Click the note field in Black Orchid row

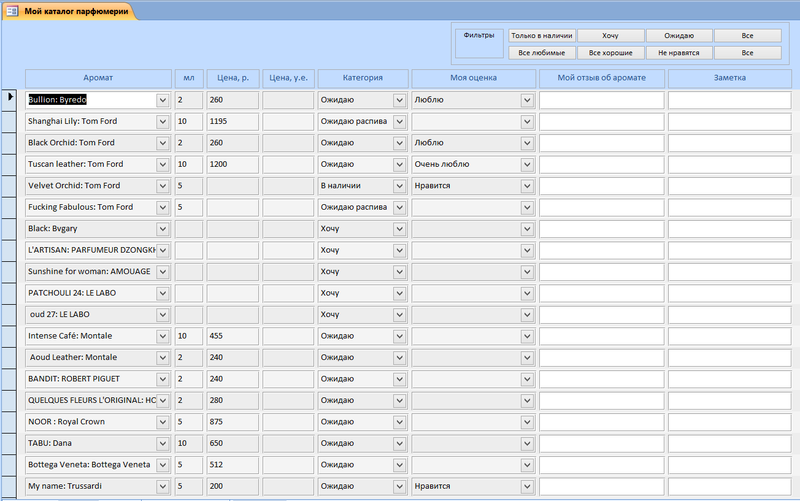[x=730, y=143]
